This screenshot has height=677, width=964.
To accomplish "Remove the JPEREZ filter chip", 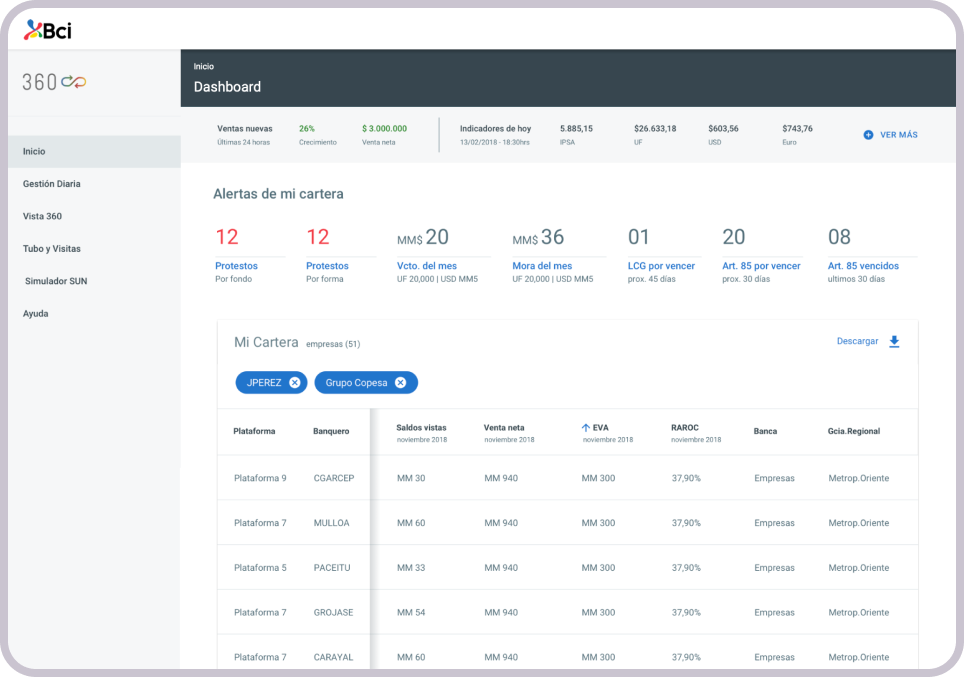I will click(x=294, y=383).
